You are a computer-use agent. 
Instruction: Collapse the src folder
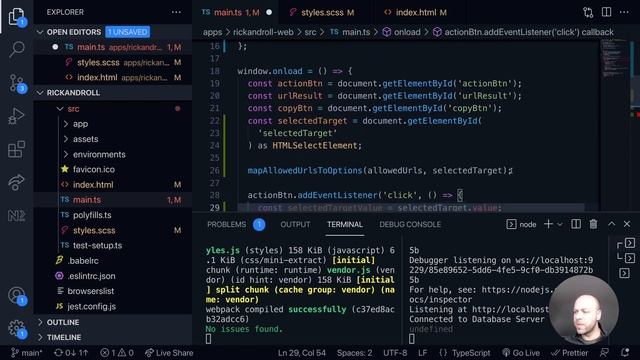click(x=113, y=109)
